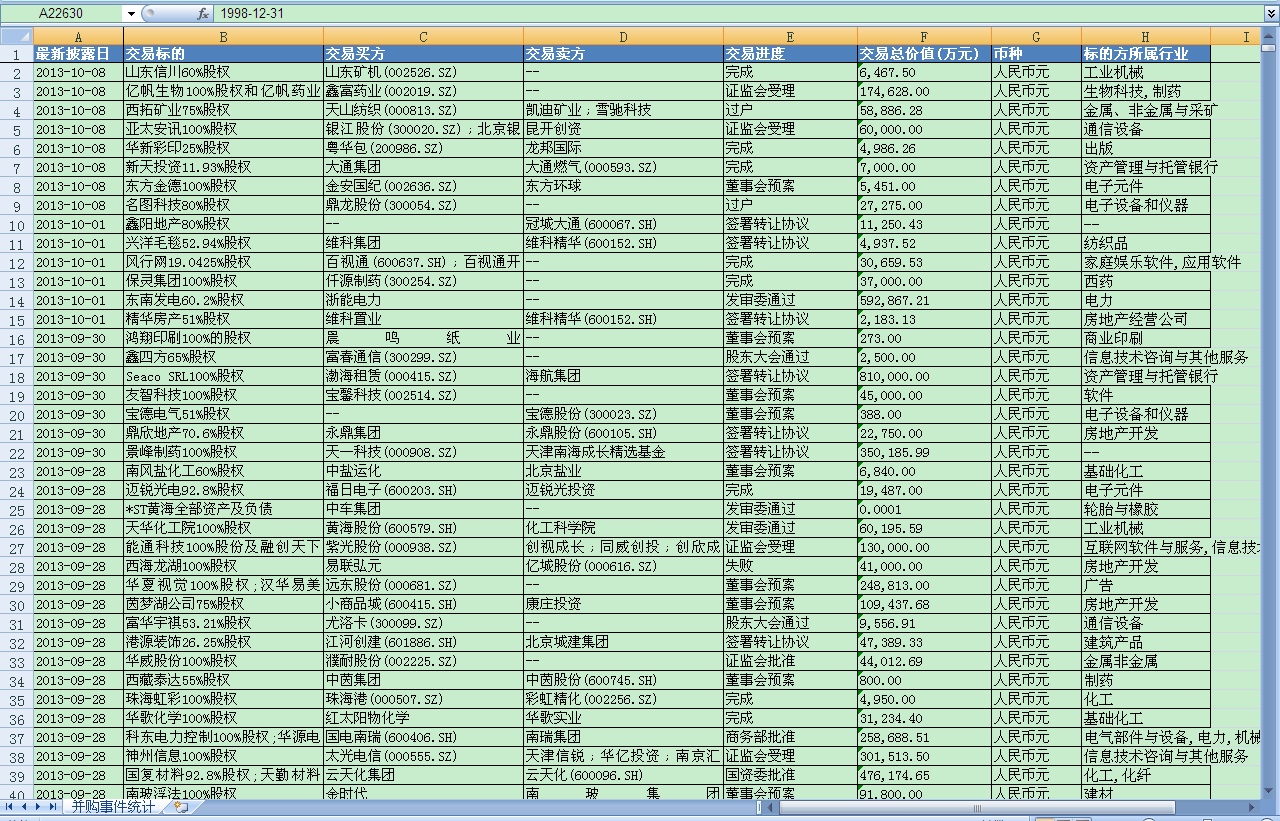The height and width of the screenshot is (821, 1280).
Task: Click cell 鑫富药业(002019.SZ)
Action: coord(423,92)
